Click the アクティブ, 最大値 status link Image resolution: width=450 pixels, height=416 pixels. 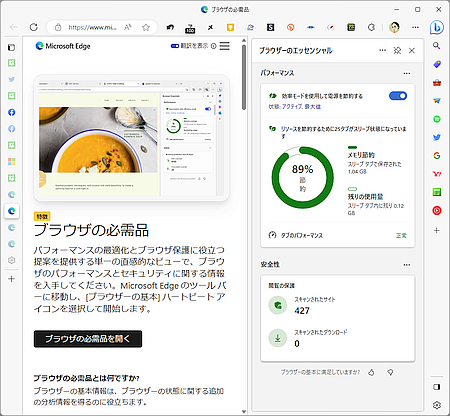coord(301,107)
